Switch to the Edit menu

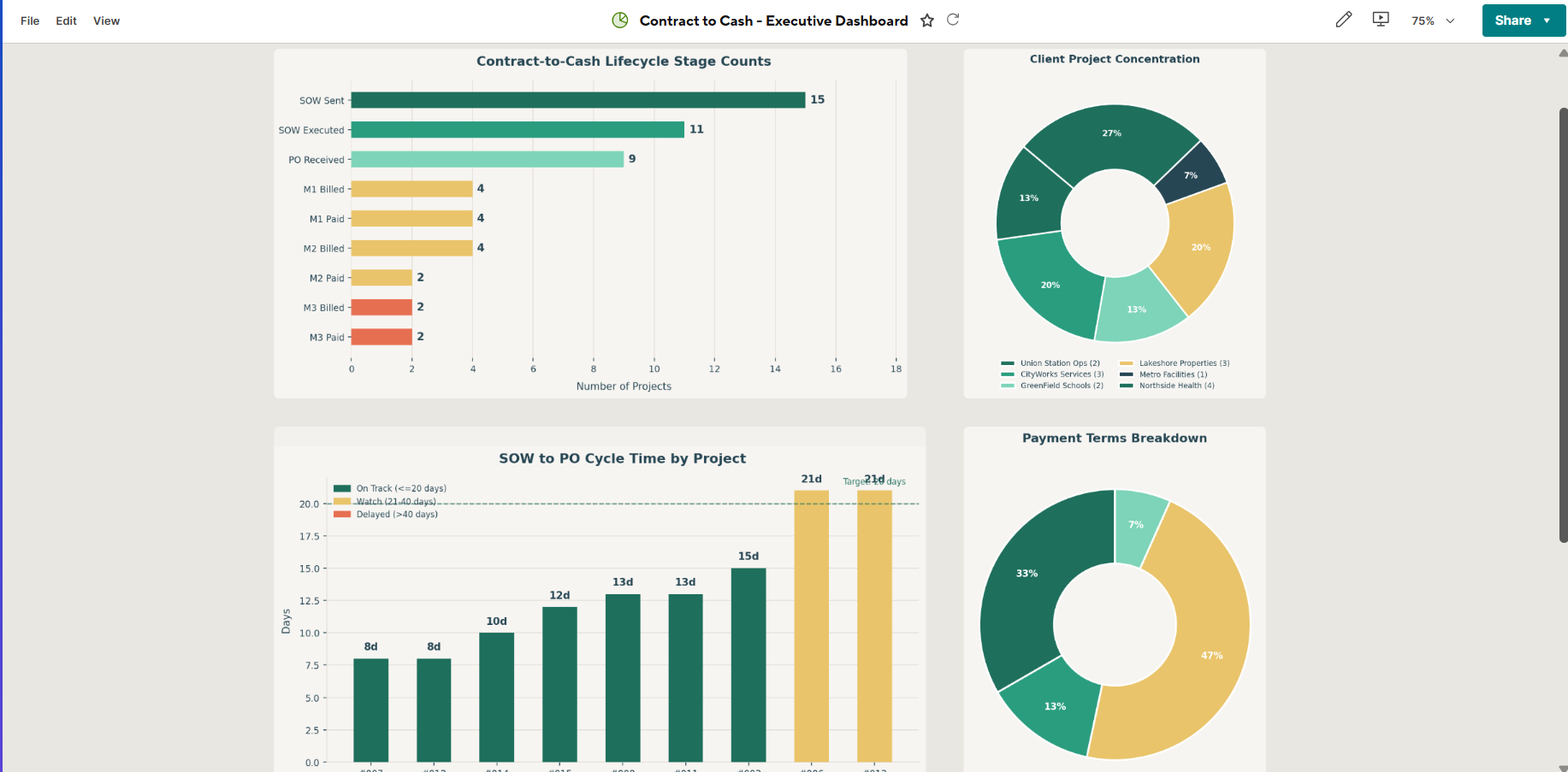click(66, 21)
